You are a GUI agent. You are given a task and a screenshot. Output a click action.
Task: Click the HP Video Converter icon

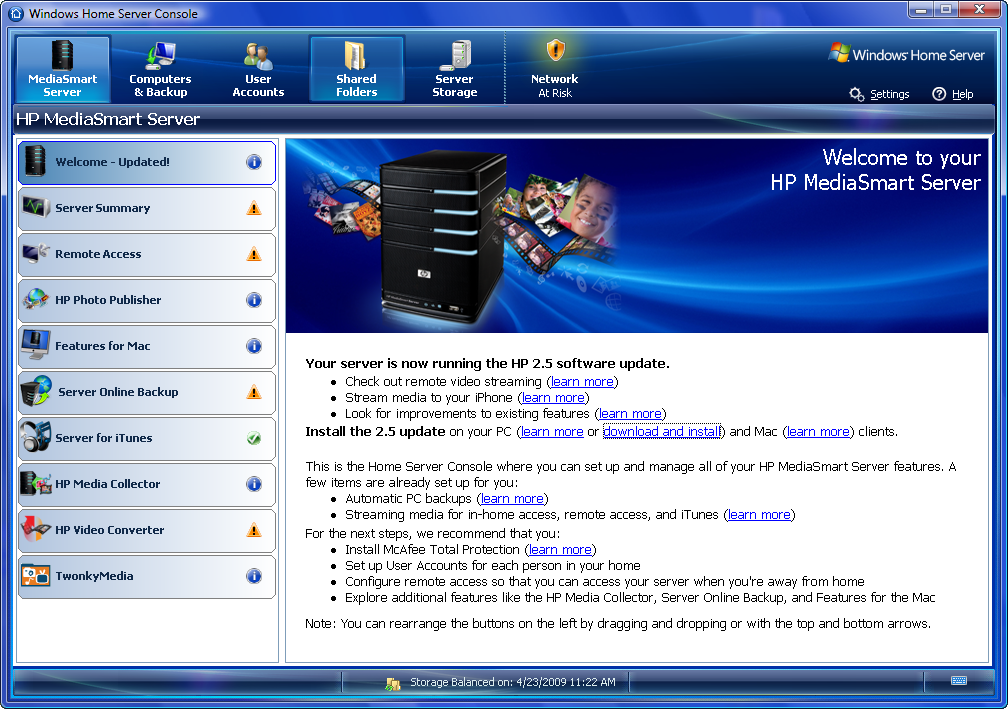[x=36, y=528]
